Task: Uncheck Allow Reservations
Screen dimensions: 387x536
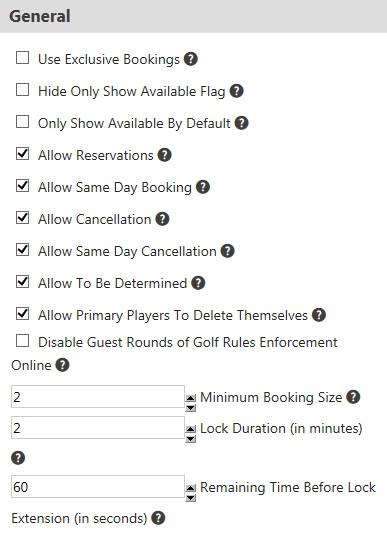Action: [x=23, y=154]
